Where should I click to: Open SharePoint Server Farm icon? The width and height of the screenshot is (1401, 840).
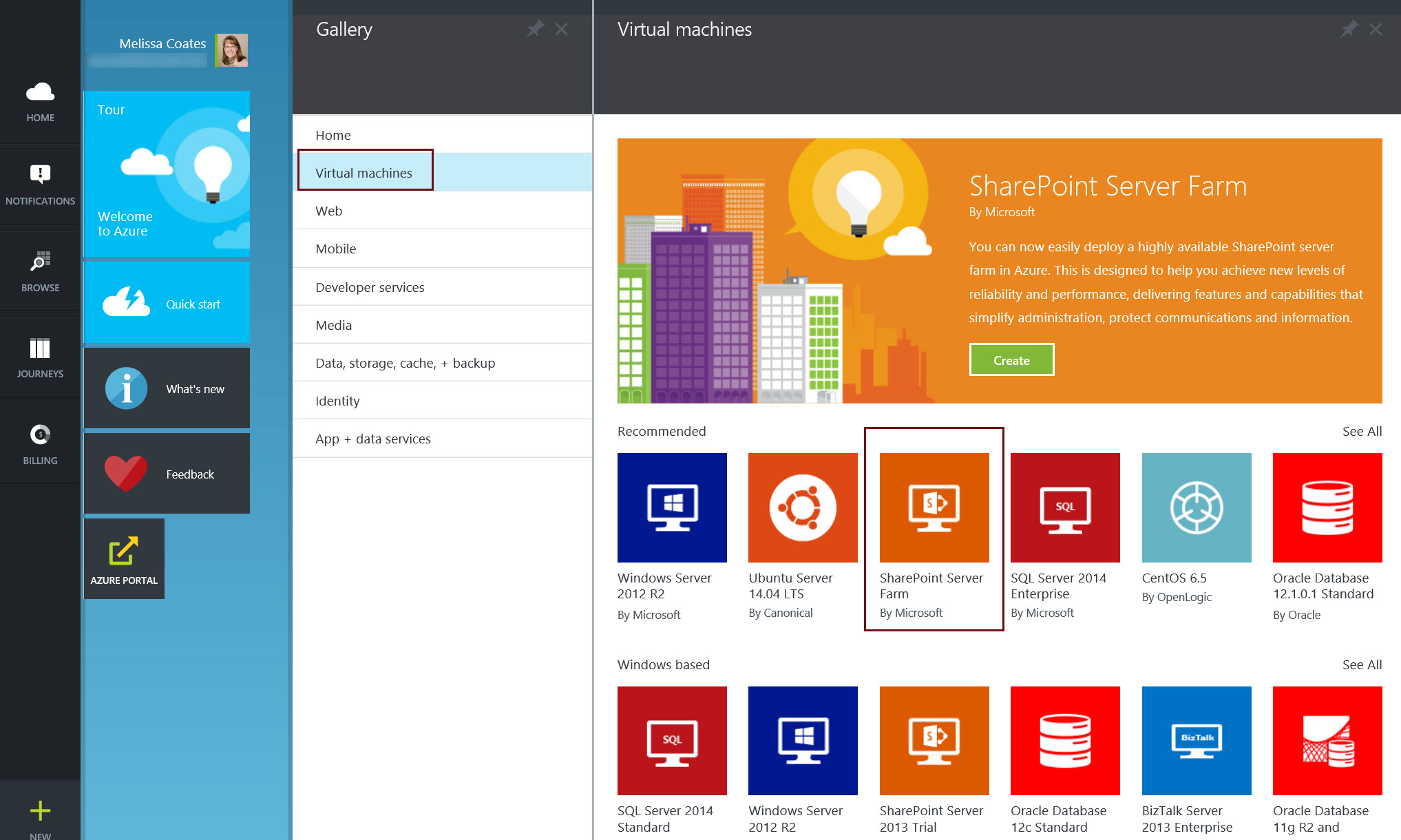click(x=934, y=507)
